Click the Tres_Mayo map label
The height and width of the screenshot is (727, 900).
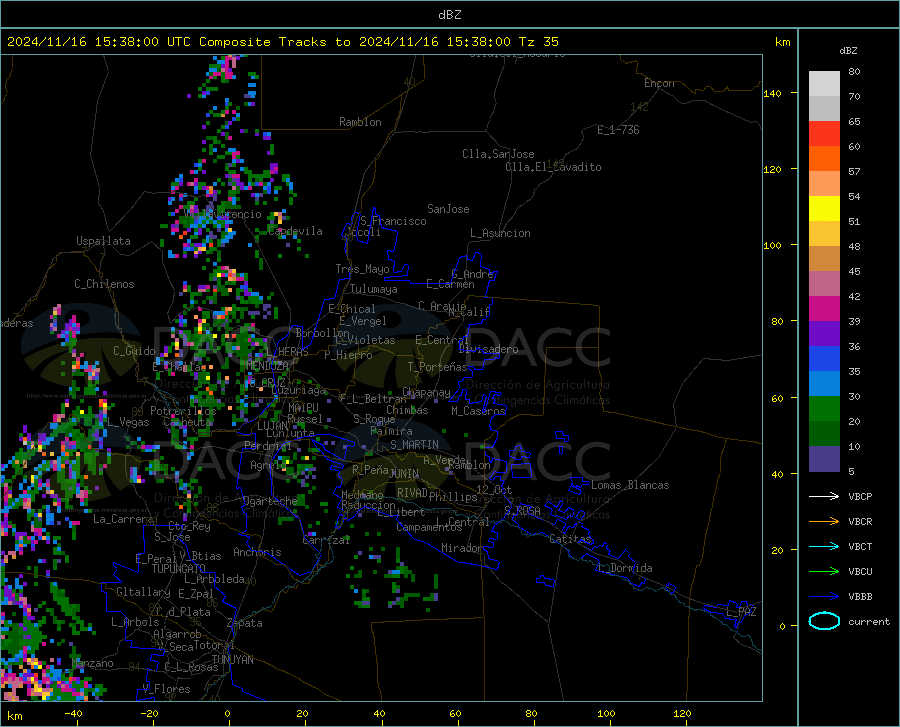click(x=362, y=269)
